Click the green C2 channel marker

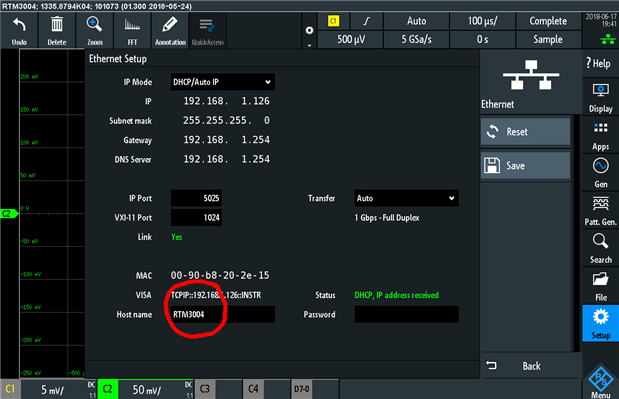(9, 214)
